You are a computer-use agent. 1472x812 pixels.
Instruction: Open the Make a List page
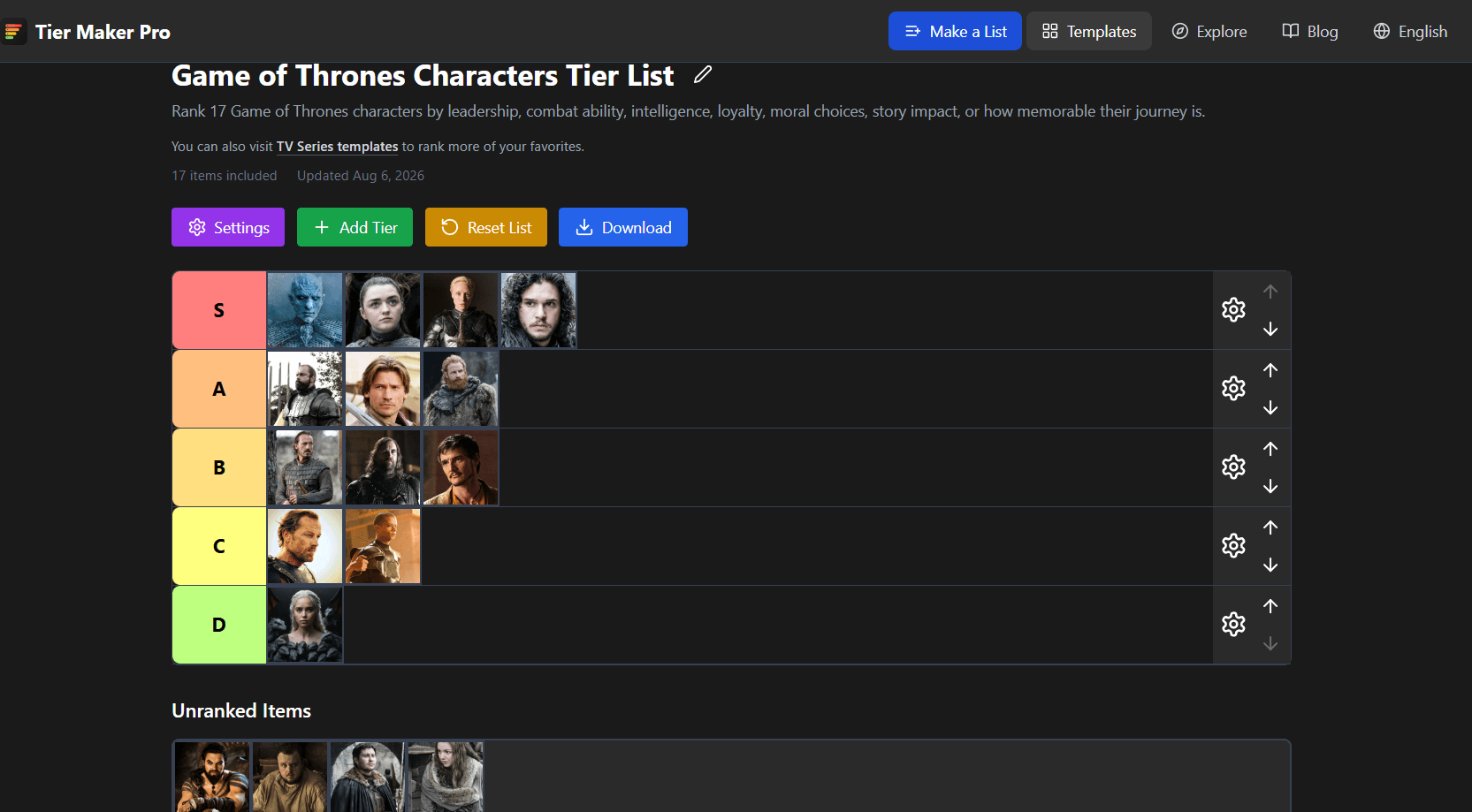click(955, 31)
